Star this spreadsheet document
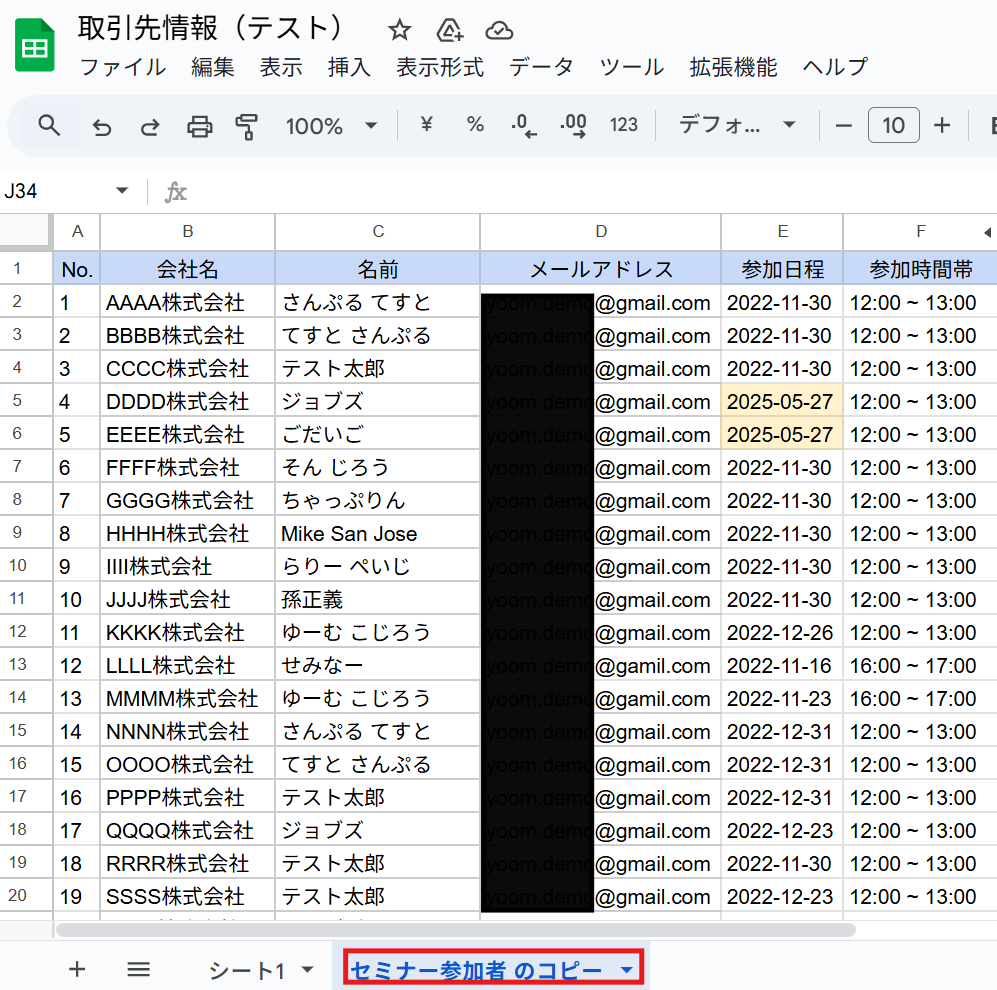Viewport: 997px width, 990px height. click(399, 30)
